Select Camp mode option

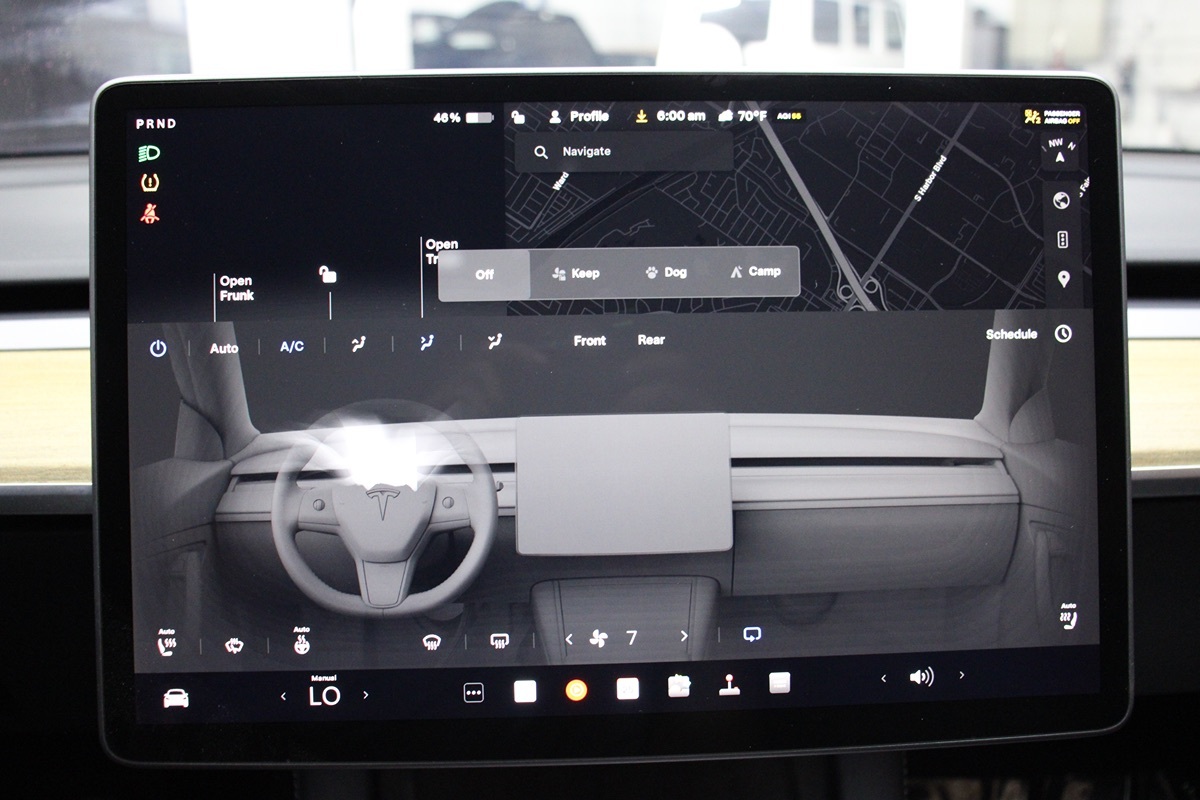point(755,272)
